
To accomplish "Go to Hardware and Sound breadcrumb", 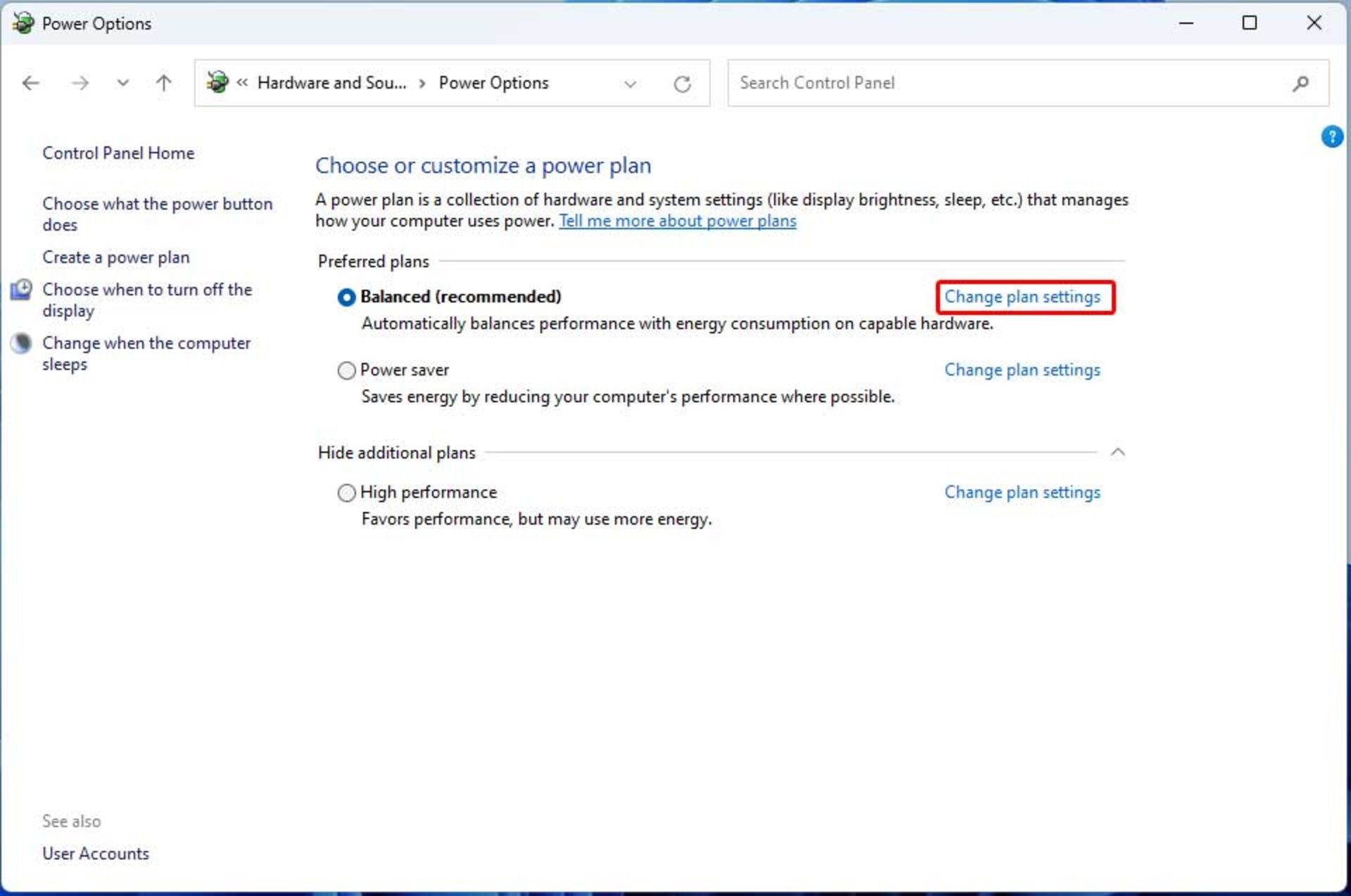I will tap(331, 83).
